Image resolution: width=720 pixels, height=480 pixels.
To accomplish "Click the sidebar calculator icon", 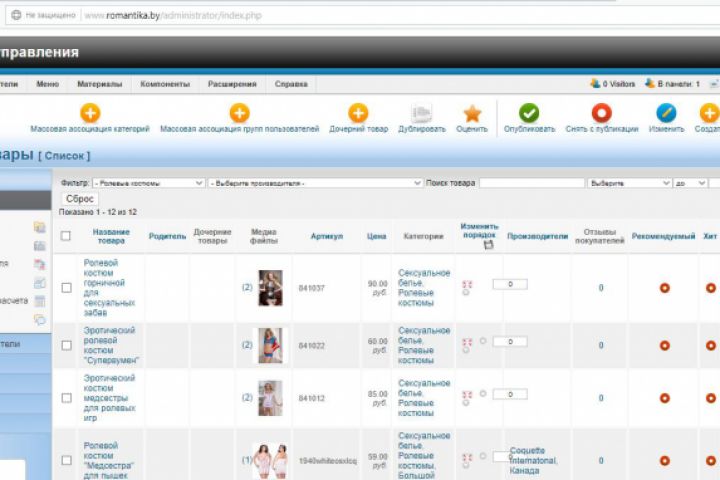I will tap(40, 301).
